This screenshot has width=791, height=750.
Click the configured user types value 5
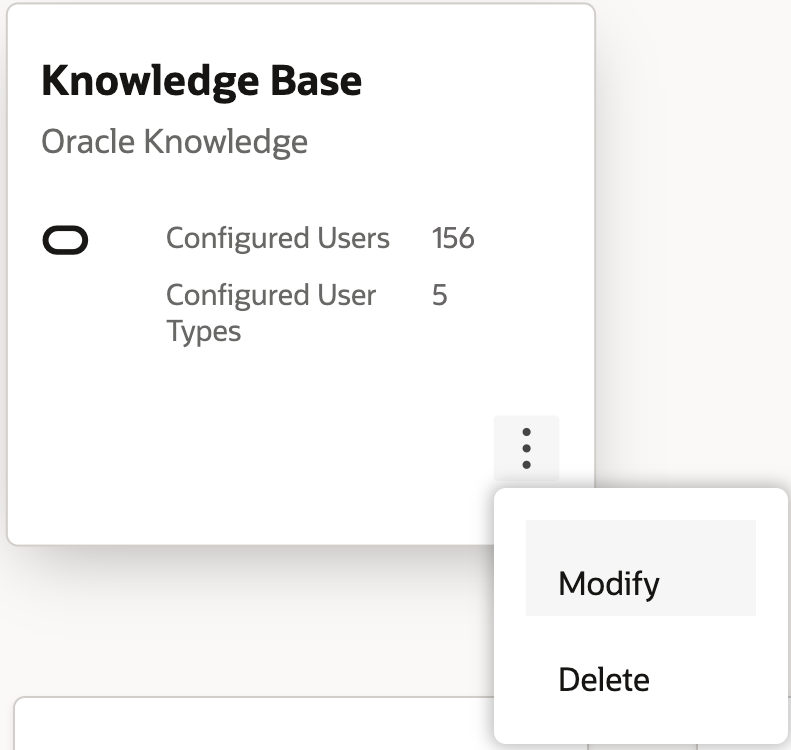click(439, 296)
